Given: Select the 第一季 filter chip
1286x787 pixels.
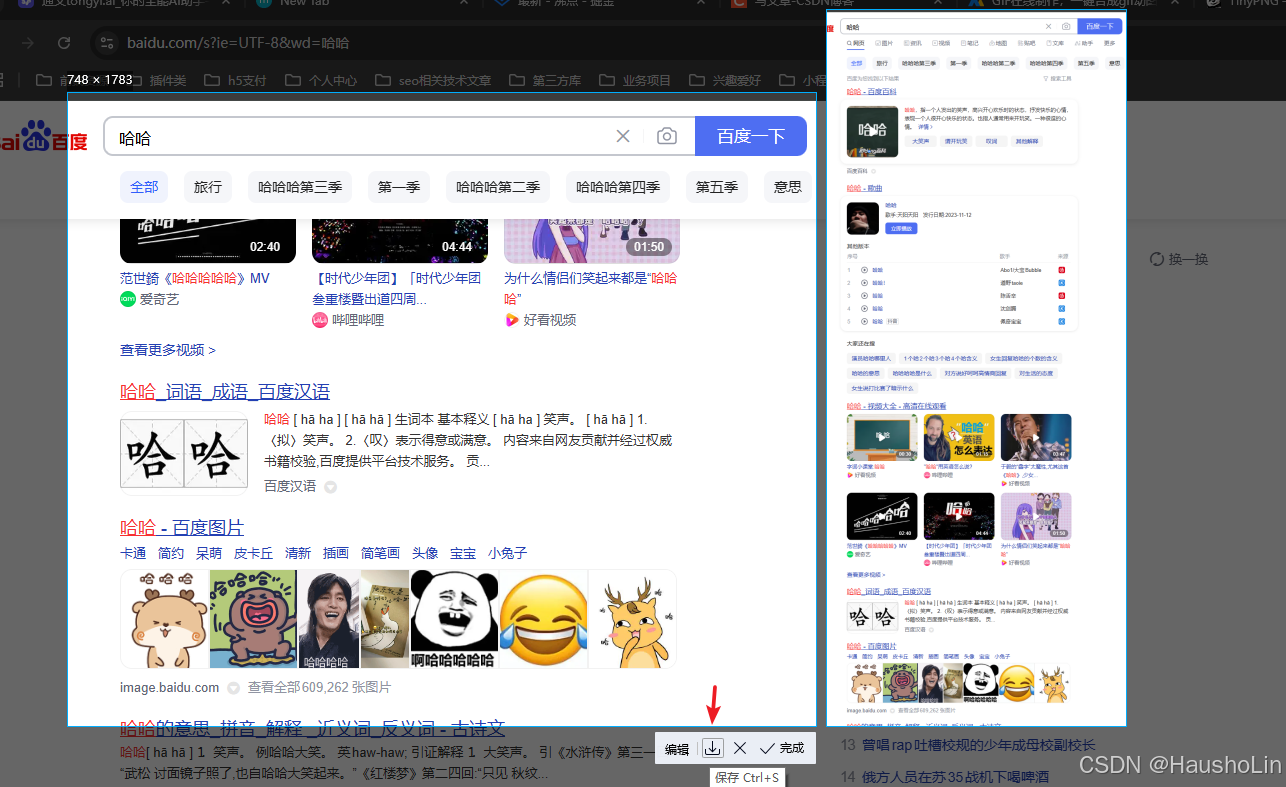Looking at the screenshot, I should point(399,187).
